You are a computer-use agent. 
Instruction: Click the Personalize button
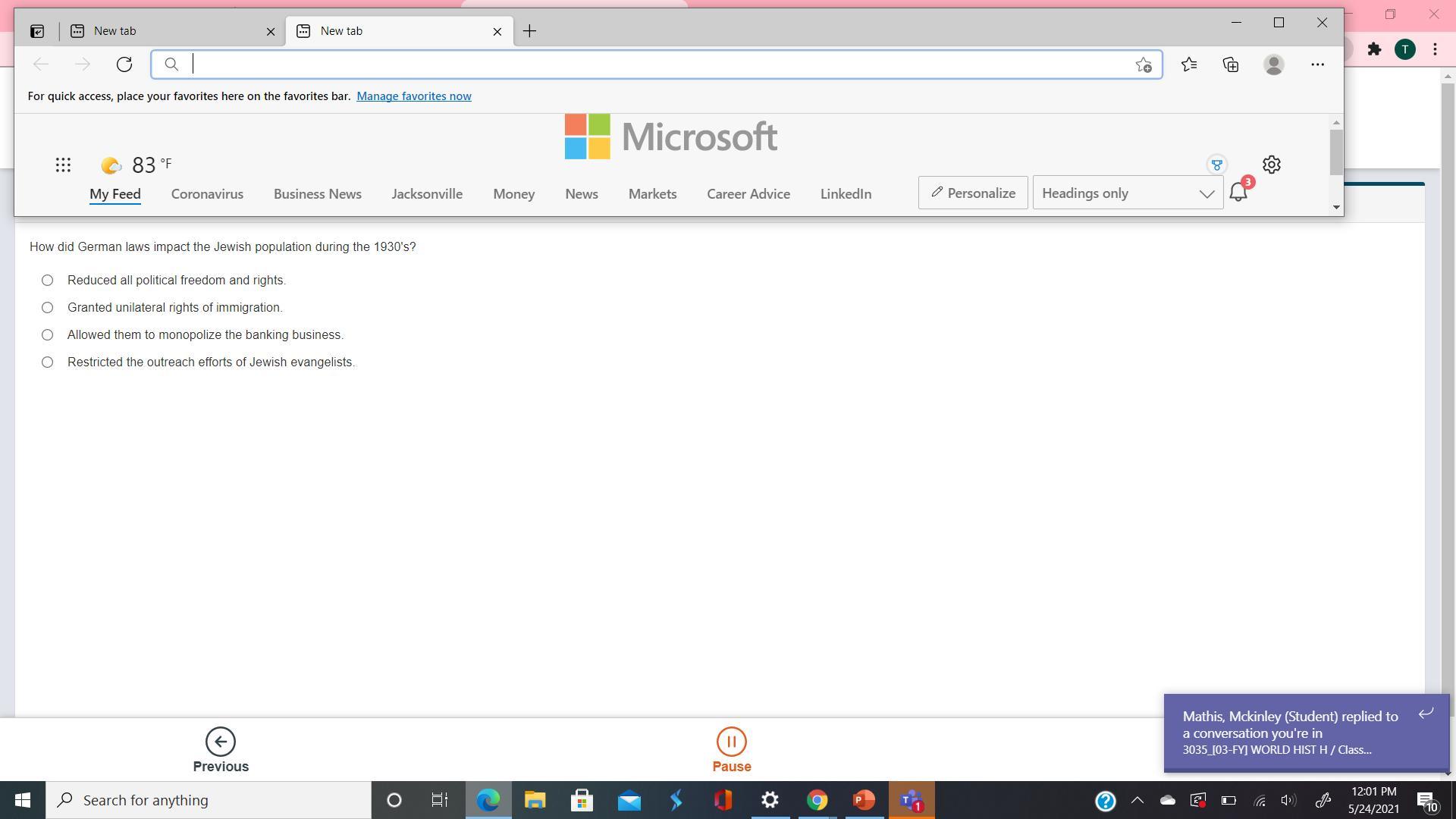(x=973, y=193)
